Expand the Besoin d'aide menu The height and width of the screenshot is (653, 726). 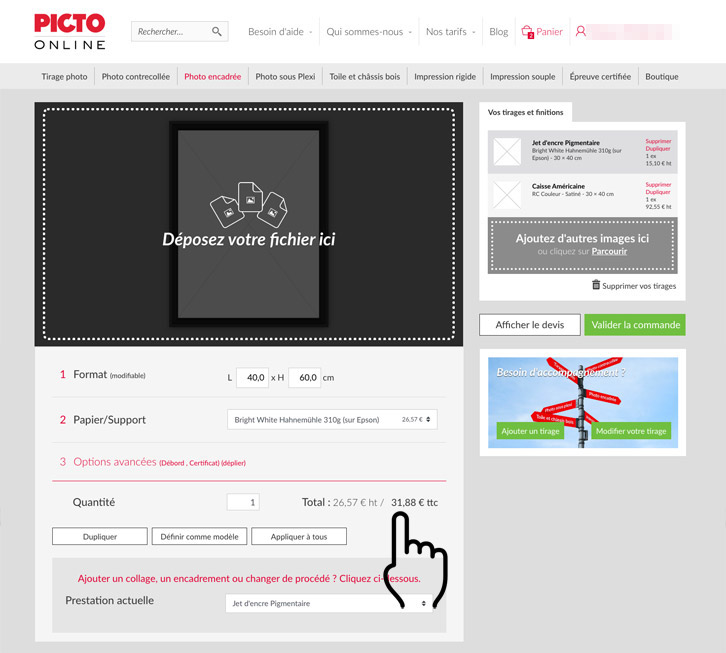280,32
